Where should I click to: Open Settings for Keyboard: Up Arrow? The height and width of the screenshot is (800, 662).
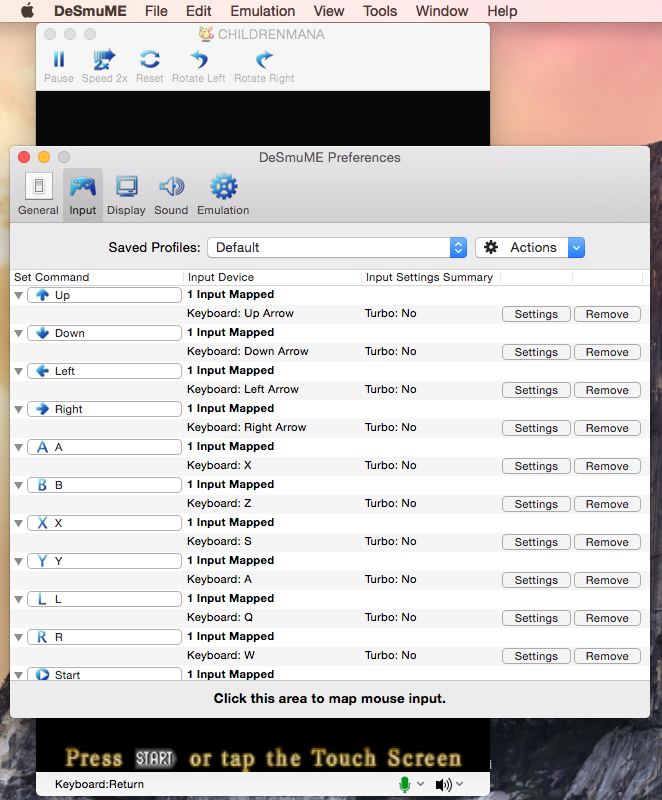click(536, 314)
